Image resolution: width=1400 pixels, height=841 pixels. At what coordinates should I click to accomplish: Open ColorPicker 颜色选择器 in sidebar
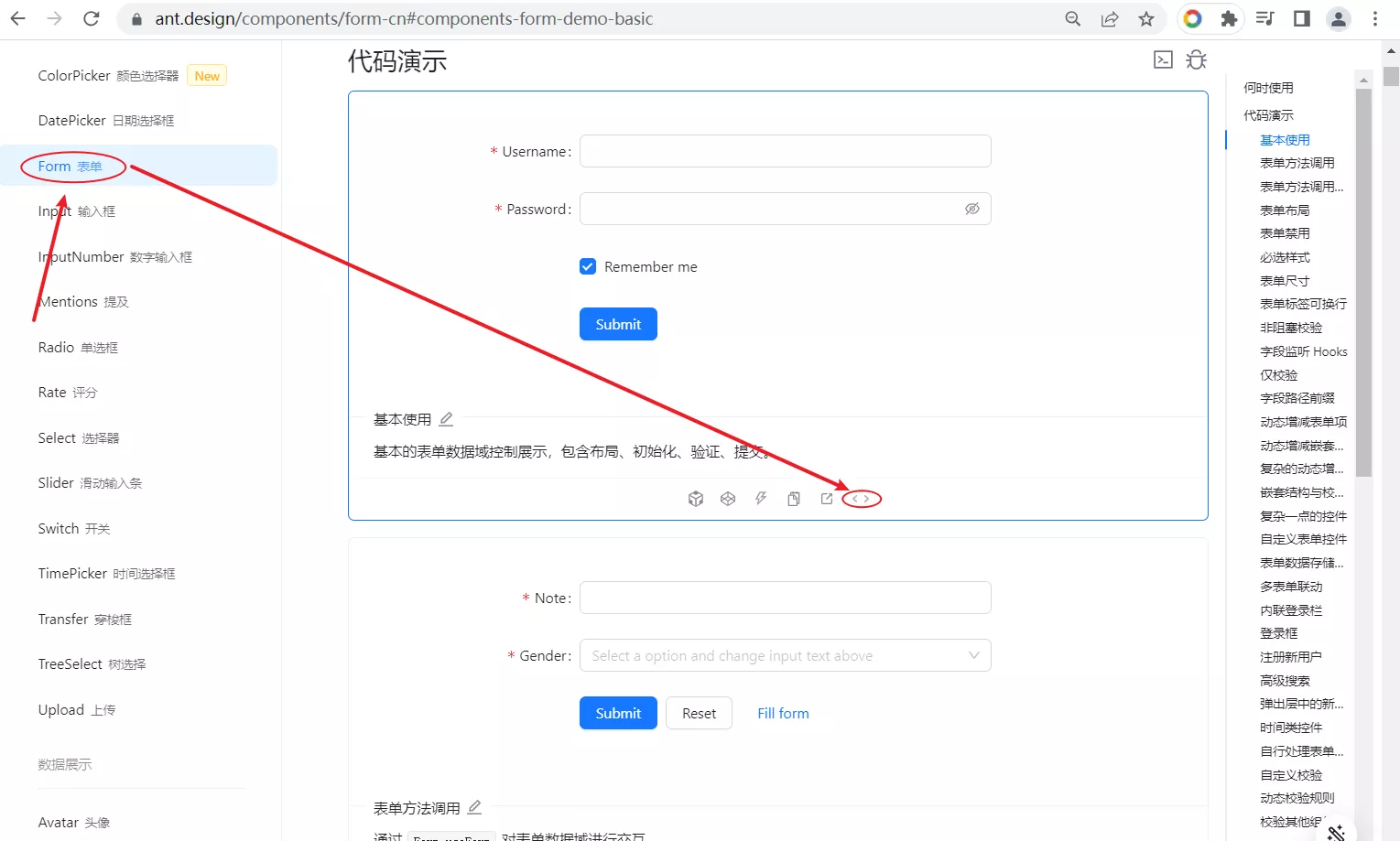click(x=108, y=76)
